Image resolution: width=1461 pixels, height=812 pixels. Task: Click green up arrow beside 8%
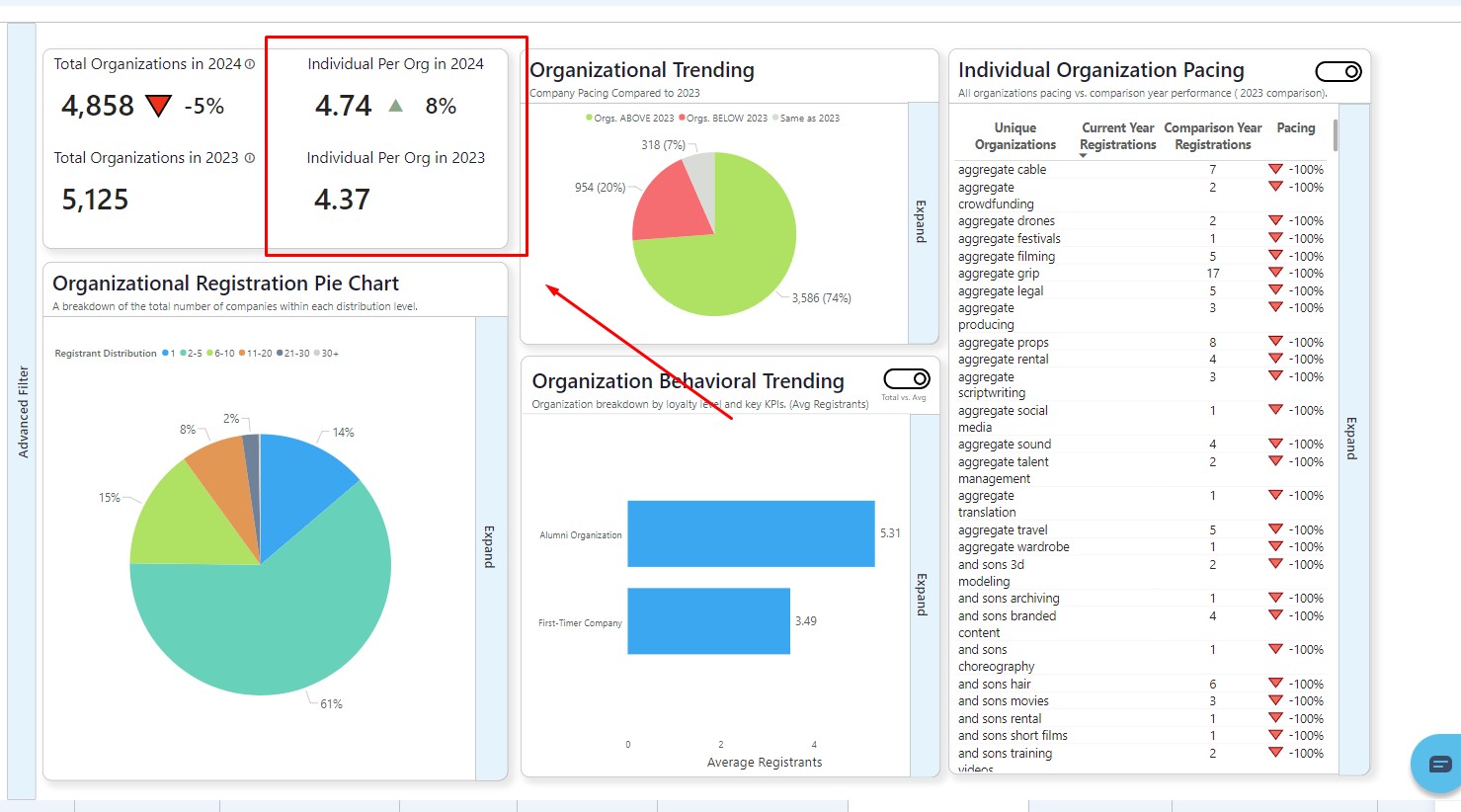pos(396,106)
